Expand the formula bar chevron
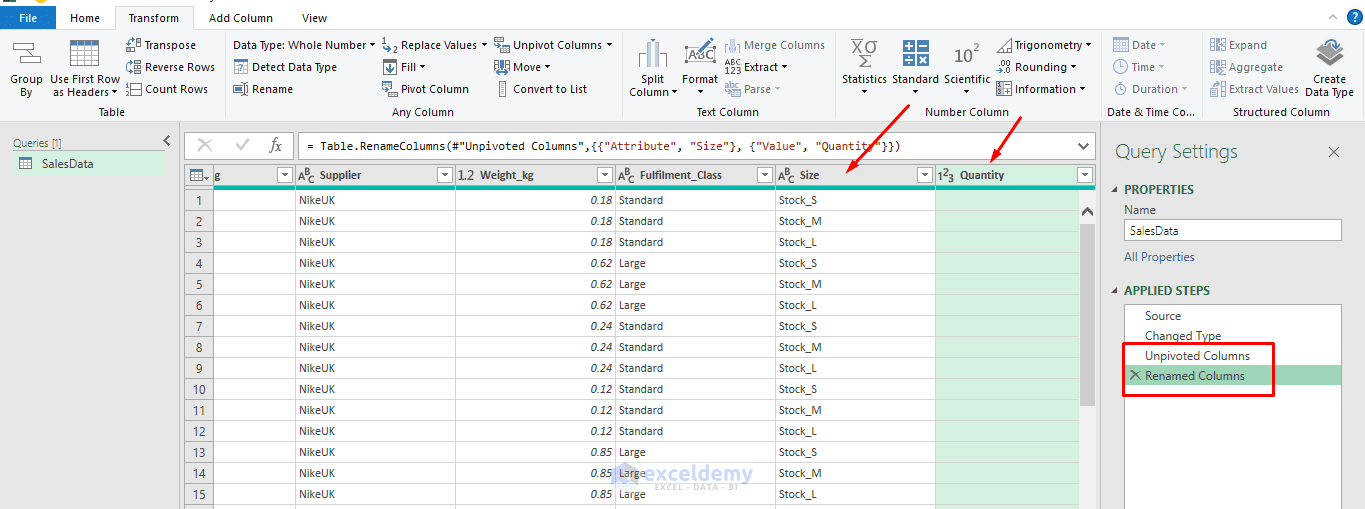Viewport: 1365px width, 509px height. point(1084,146)
